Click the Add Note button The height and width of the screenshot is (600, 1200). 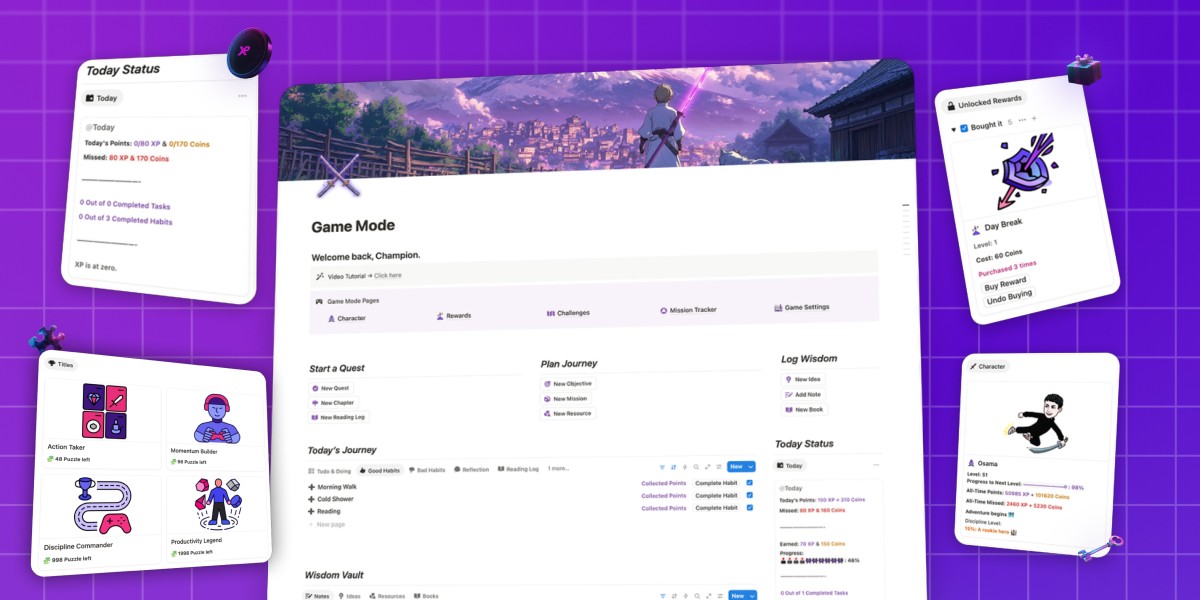tap(802, 394)
